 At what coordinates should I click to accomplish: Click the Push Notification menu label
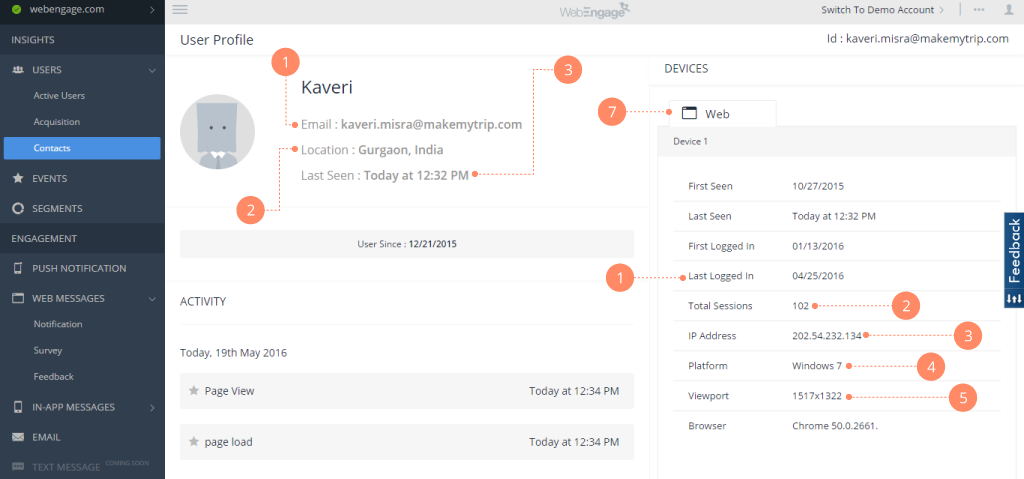click(80, 269)
